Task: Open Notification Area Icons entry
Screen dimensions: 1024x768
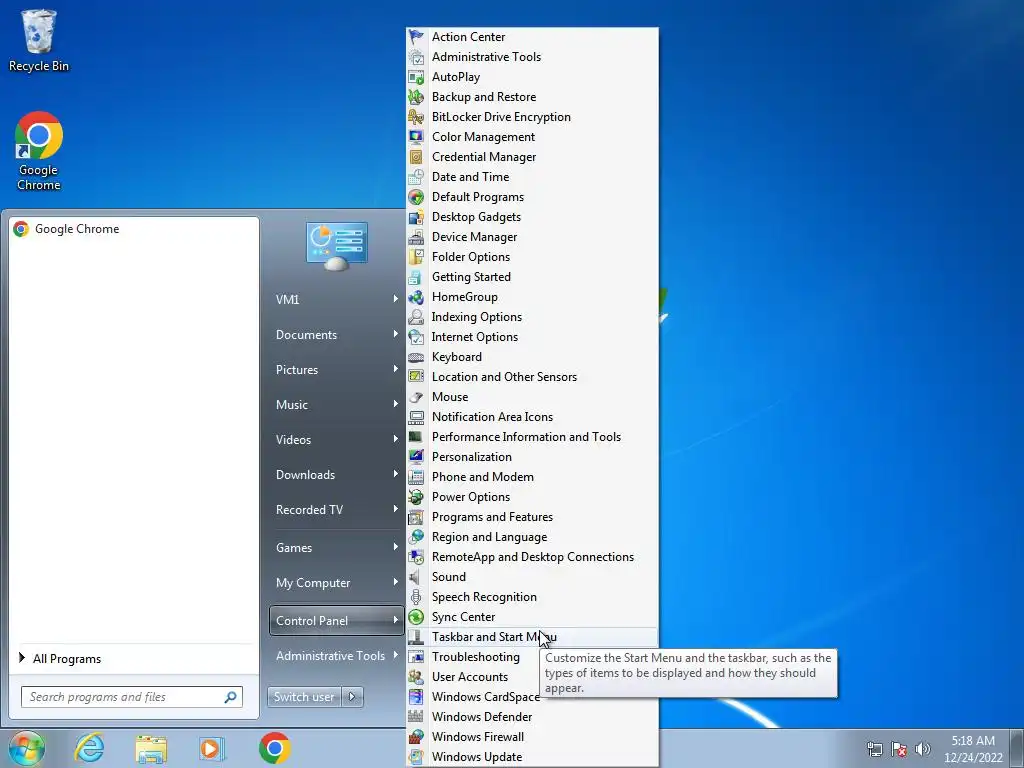Action: 532,417
